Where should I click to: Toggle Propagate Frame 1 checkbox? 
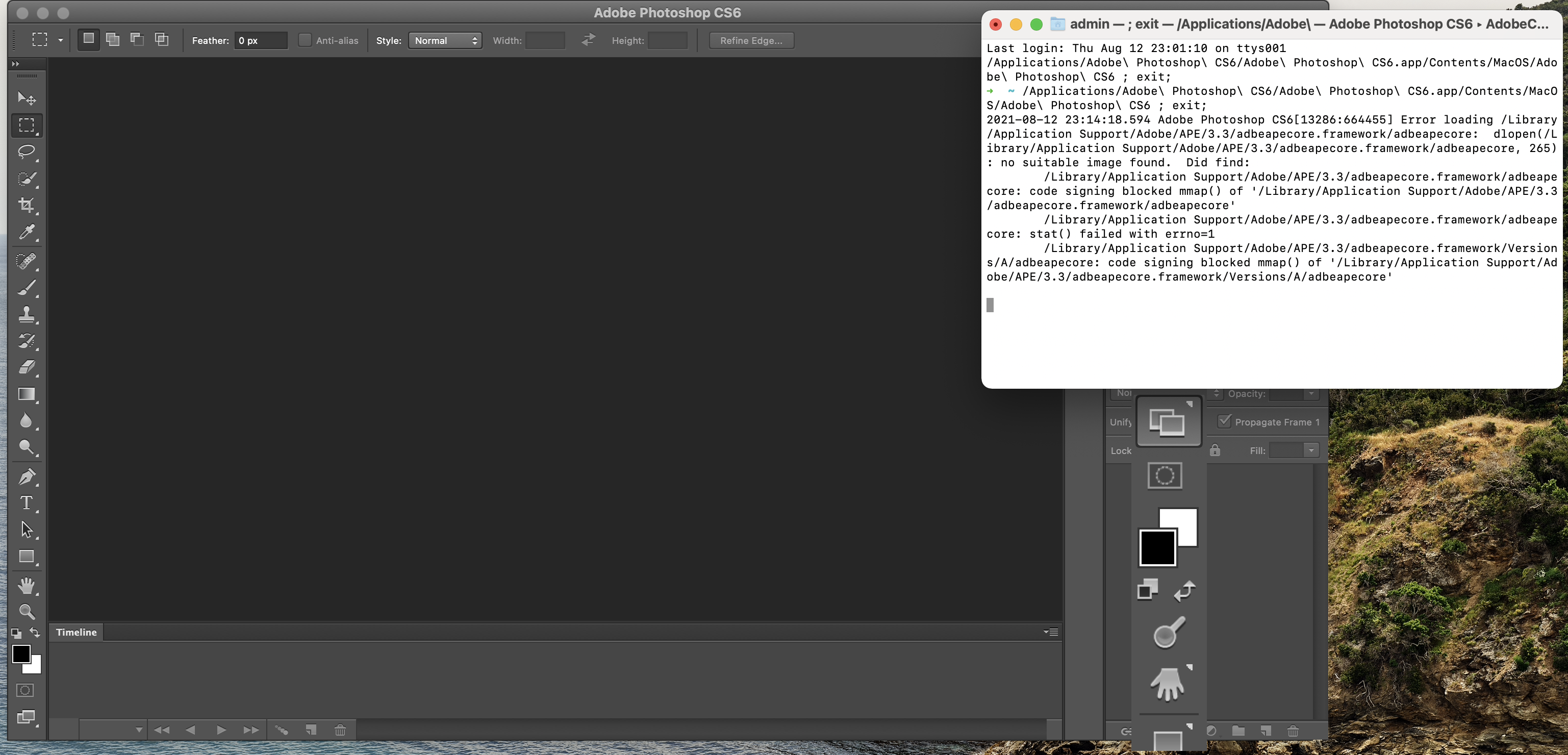point(1224,421)
